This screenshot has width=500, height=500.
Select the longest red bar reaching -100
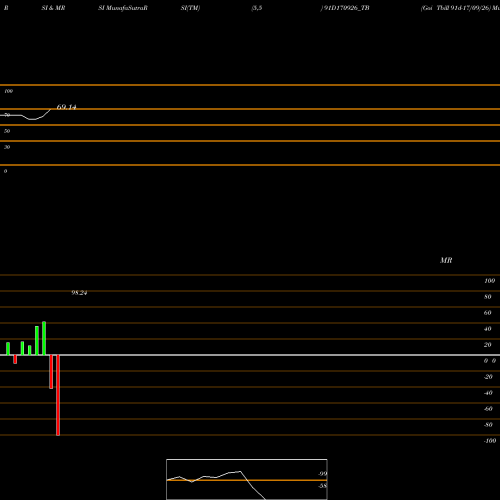point(58,395)
